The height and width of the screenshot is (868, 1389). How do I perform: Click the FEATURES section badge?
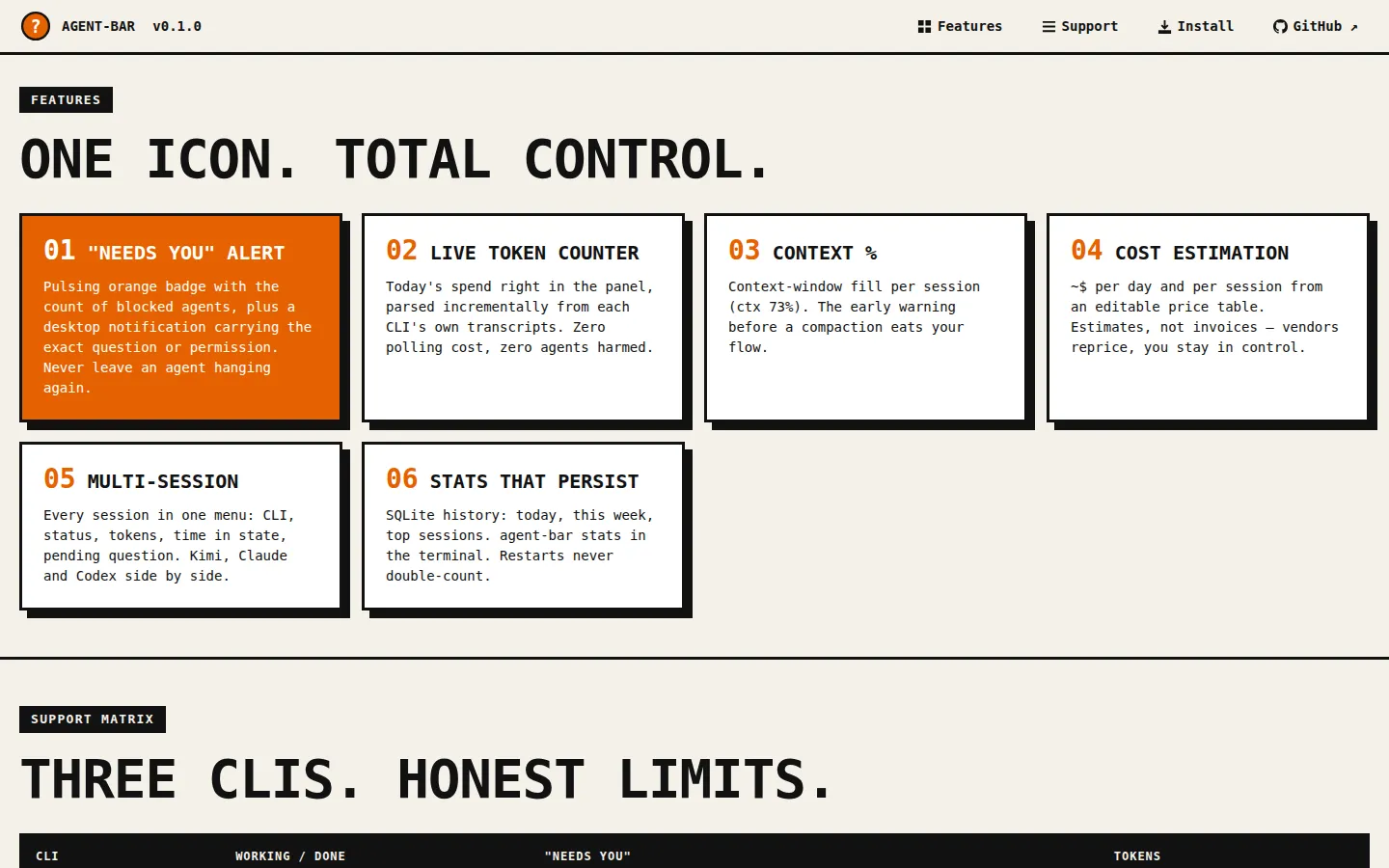tap(66, 99)
